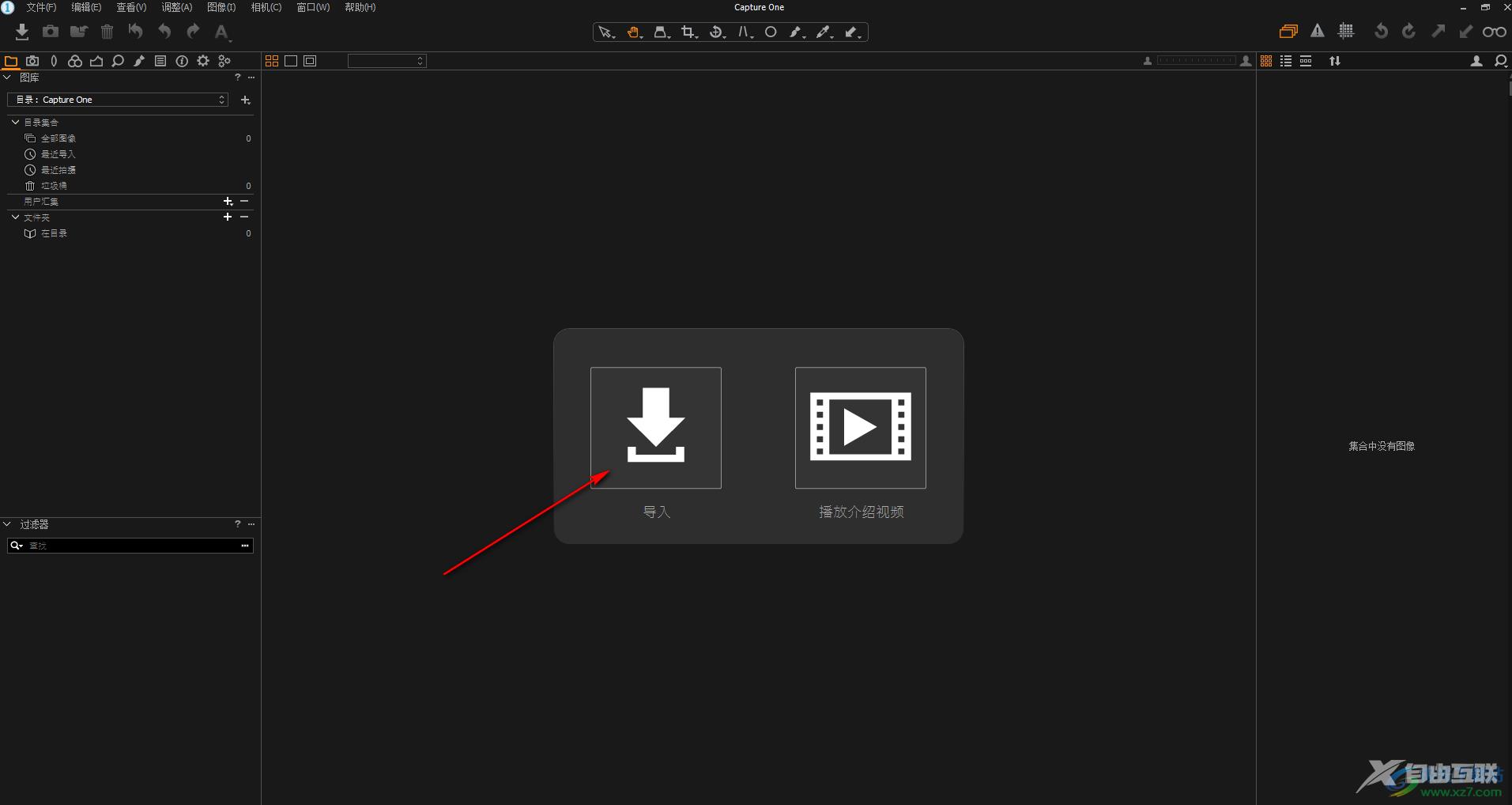
Task: Toggle the grid overlay icon
Action: [x=1346, y=32]
